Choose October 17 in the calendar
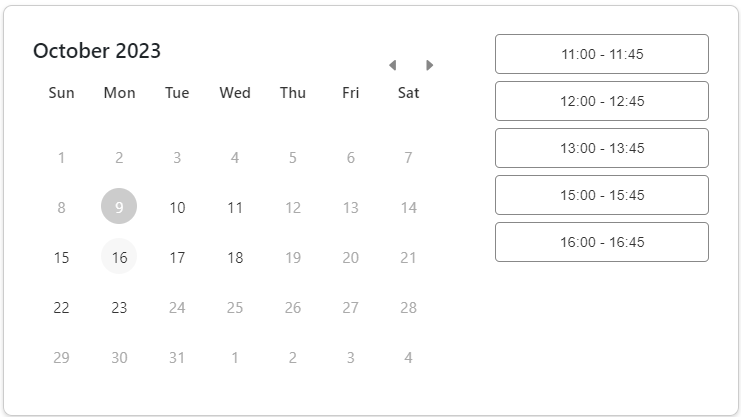The image size is (741, 417). tap(177, 257)
